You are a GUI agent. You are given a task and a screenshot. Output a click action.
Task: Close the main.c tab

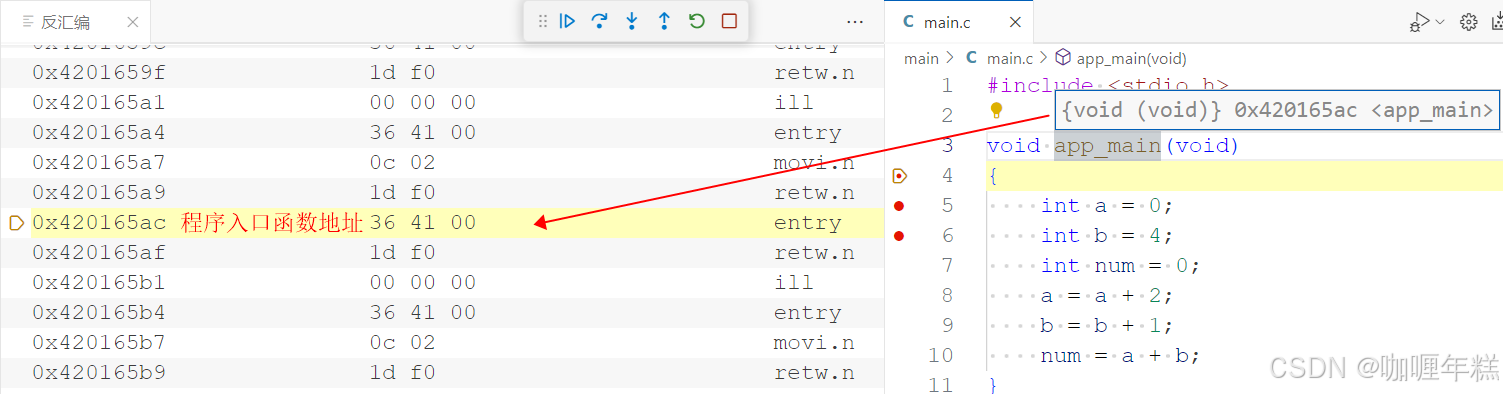click(1015, 21)
